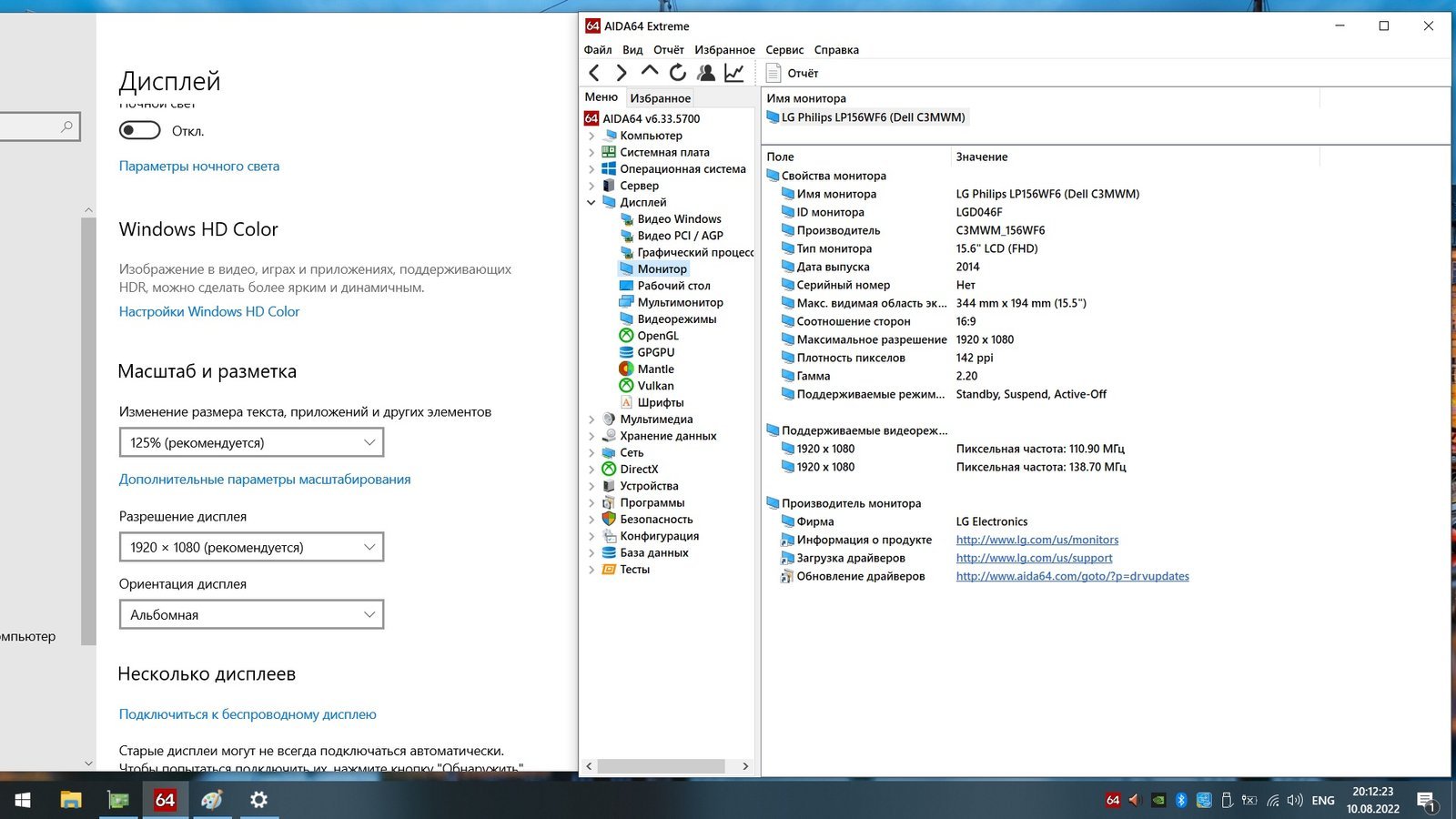Select OpenGL tree item

click(657, 336)
